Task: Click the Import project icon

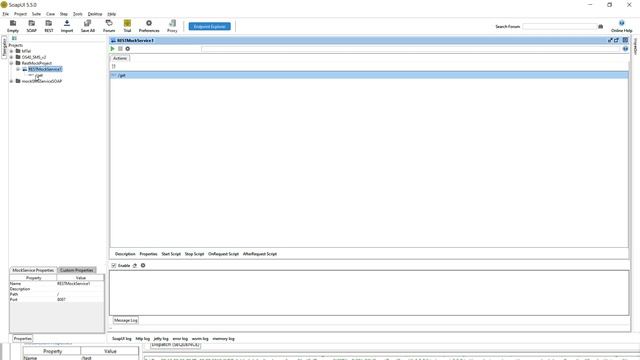Action: click(x=67, y=26)
